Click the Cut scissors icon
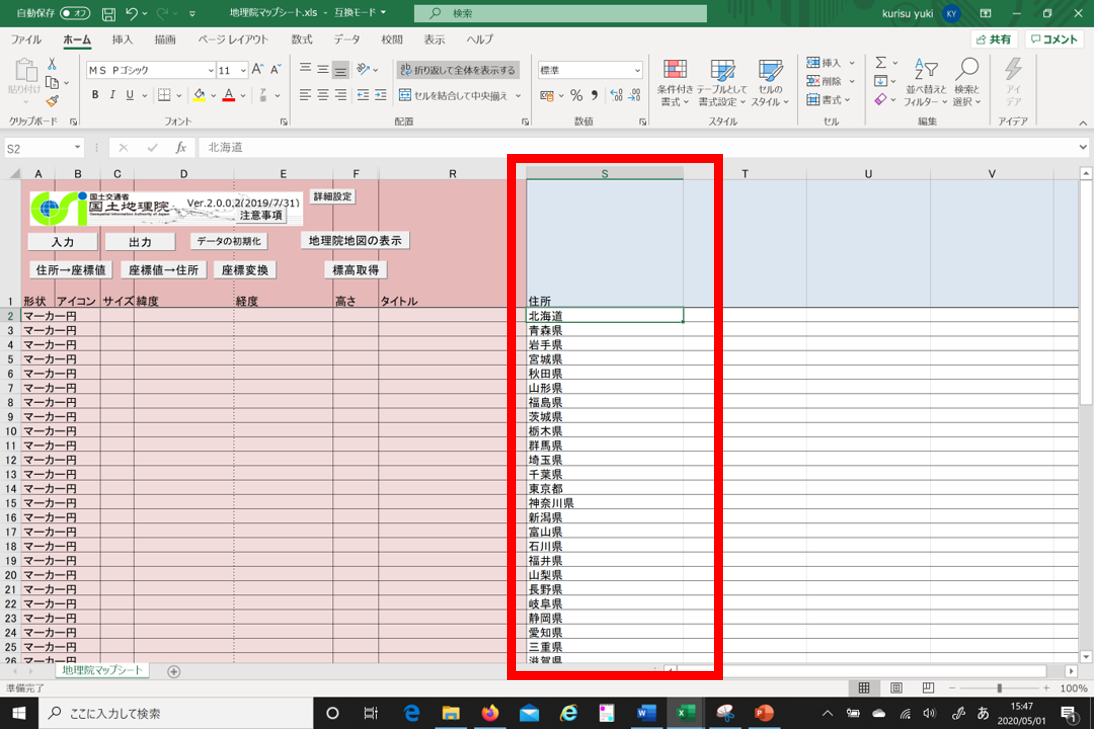 [52, 64]
